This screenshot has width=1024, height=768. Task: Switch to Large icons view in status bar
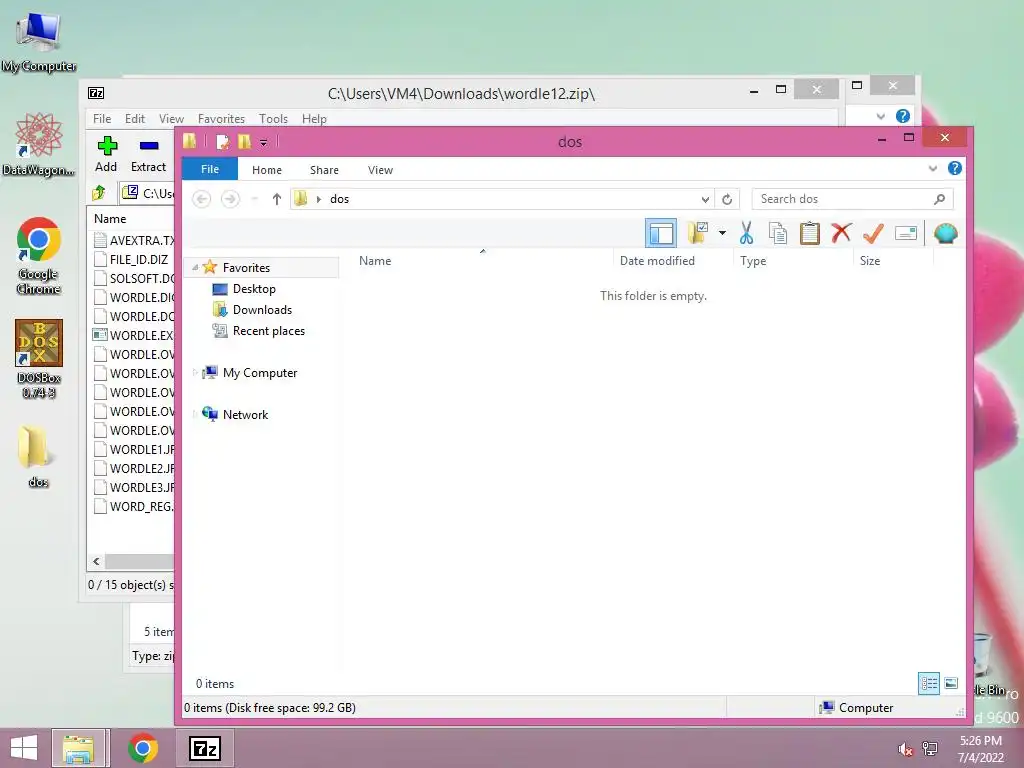(951, 684)
